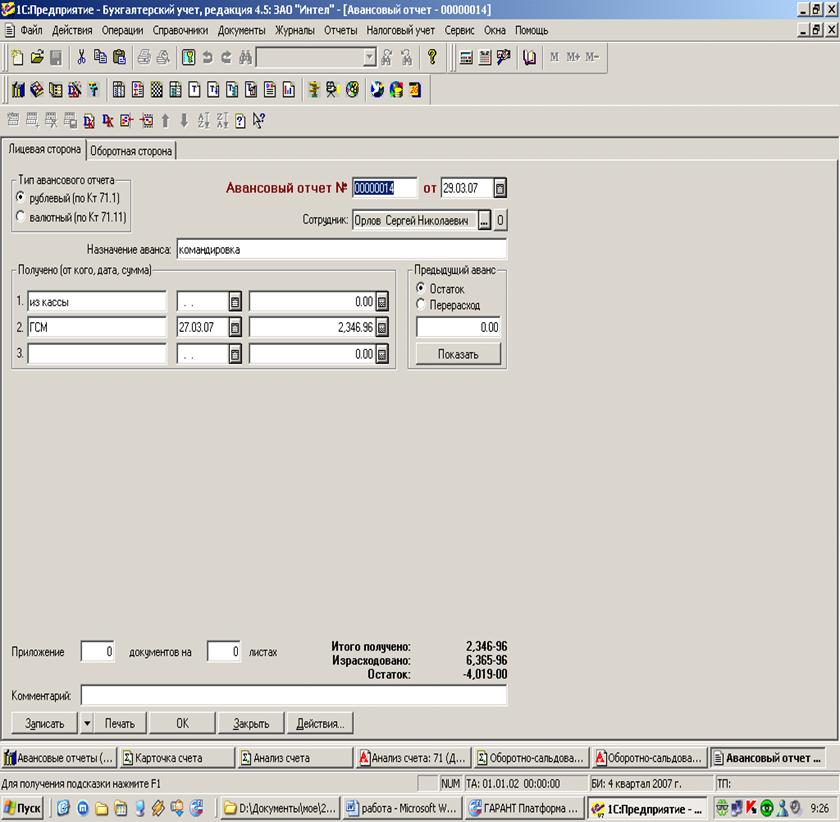Image resolution: width=840 pixels, height=822 pixels.
Task: Open calendar for report date 29.03.07
Action: (500, 188)
